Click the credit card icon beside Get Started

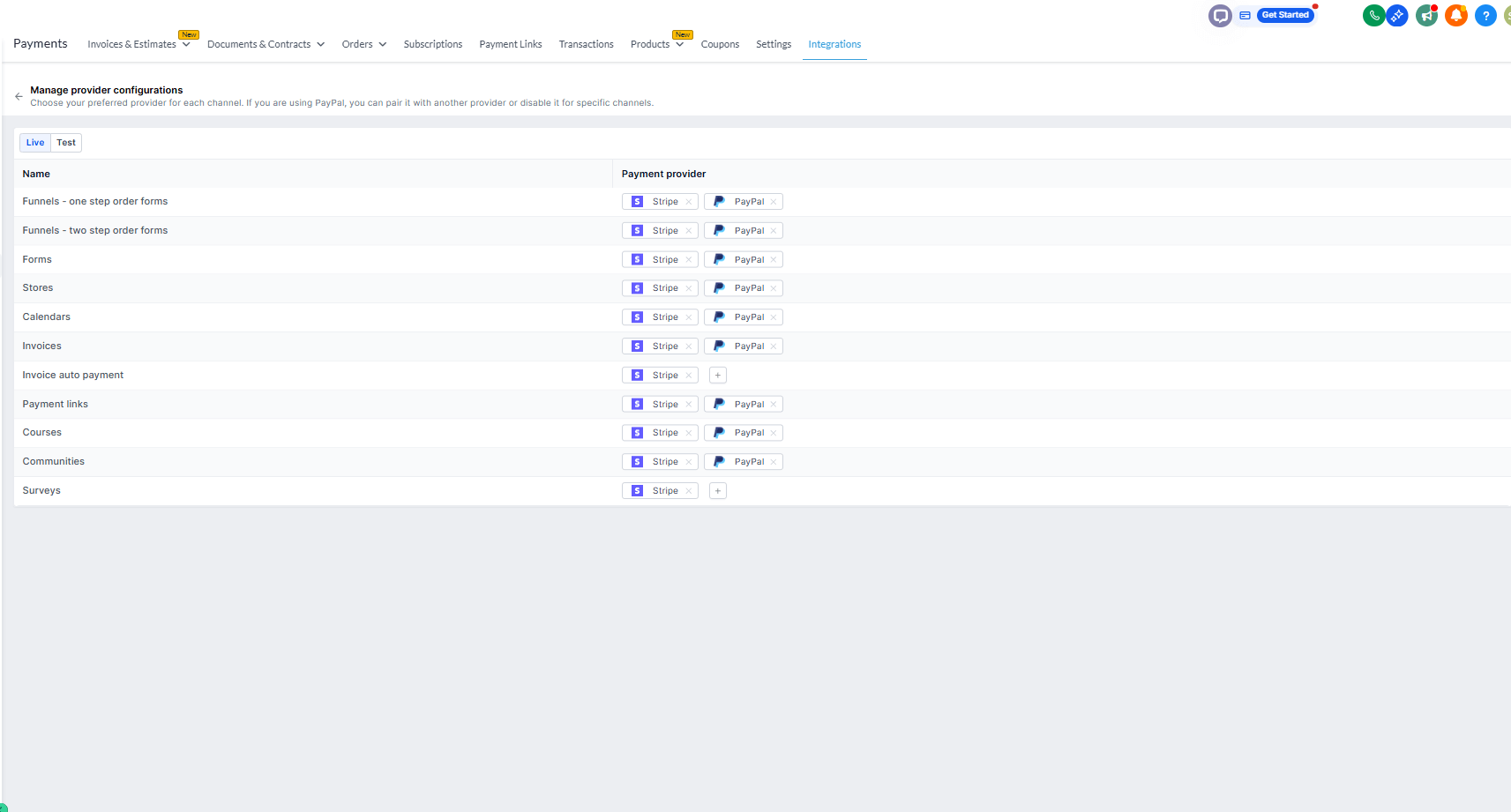tap(1245, 15)
